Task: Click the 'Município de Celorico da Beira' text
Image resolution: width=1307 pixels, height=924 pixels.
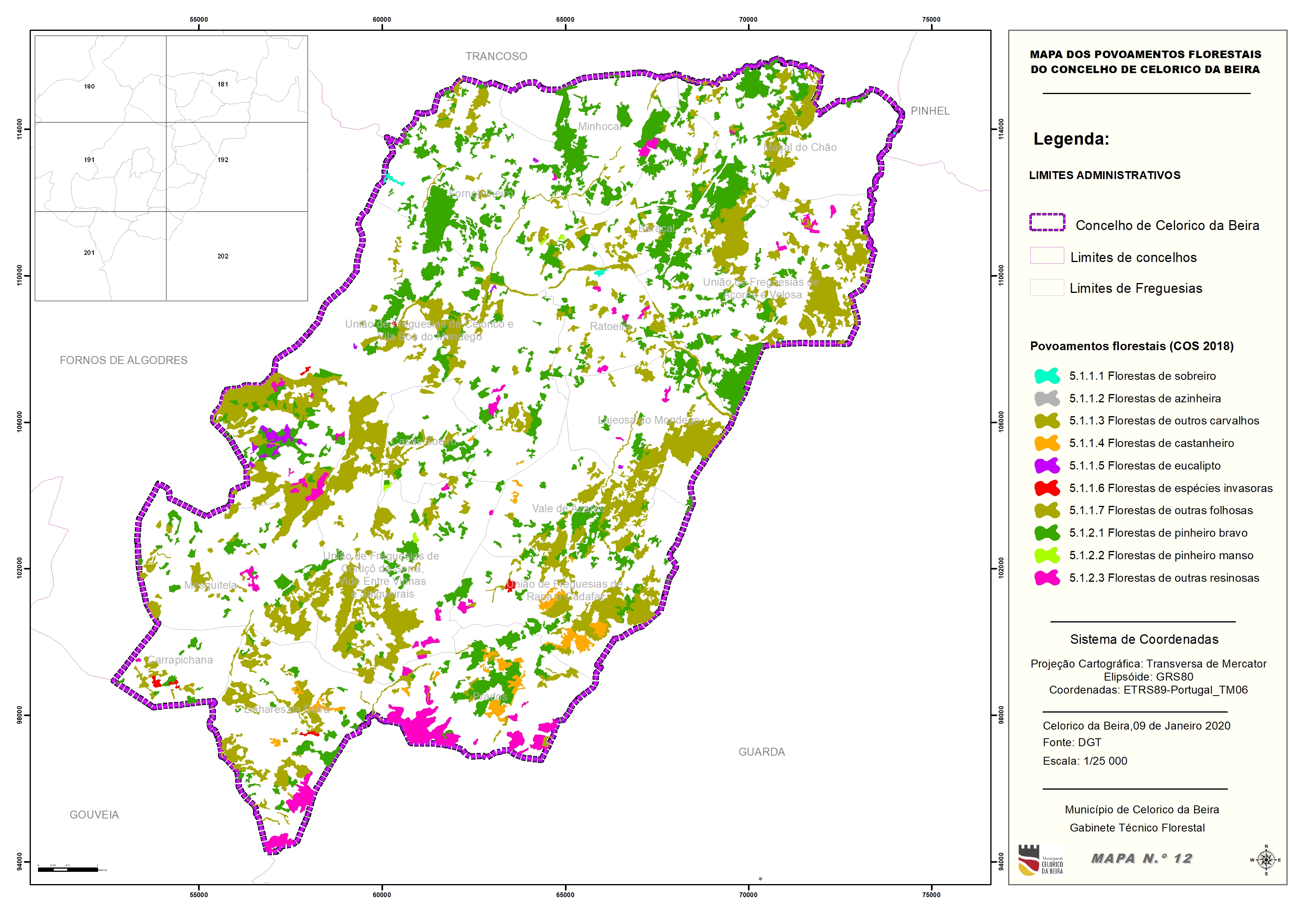Action: pos(1142,809)
